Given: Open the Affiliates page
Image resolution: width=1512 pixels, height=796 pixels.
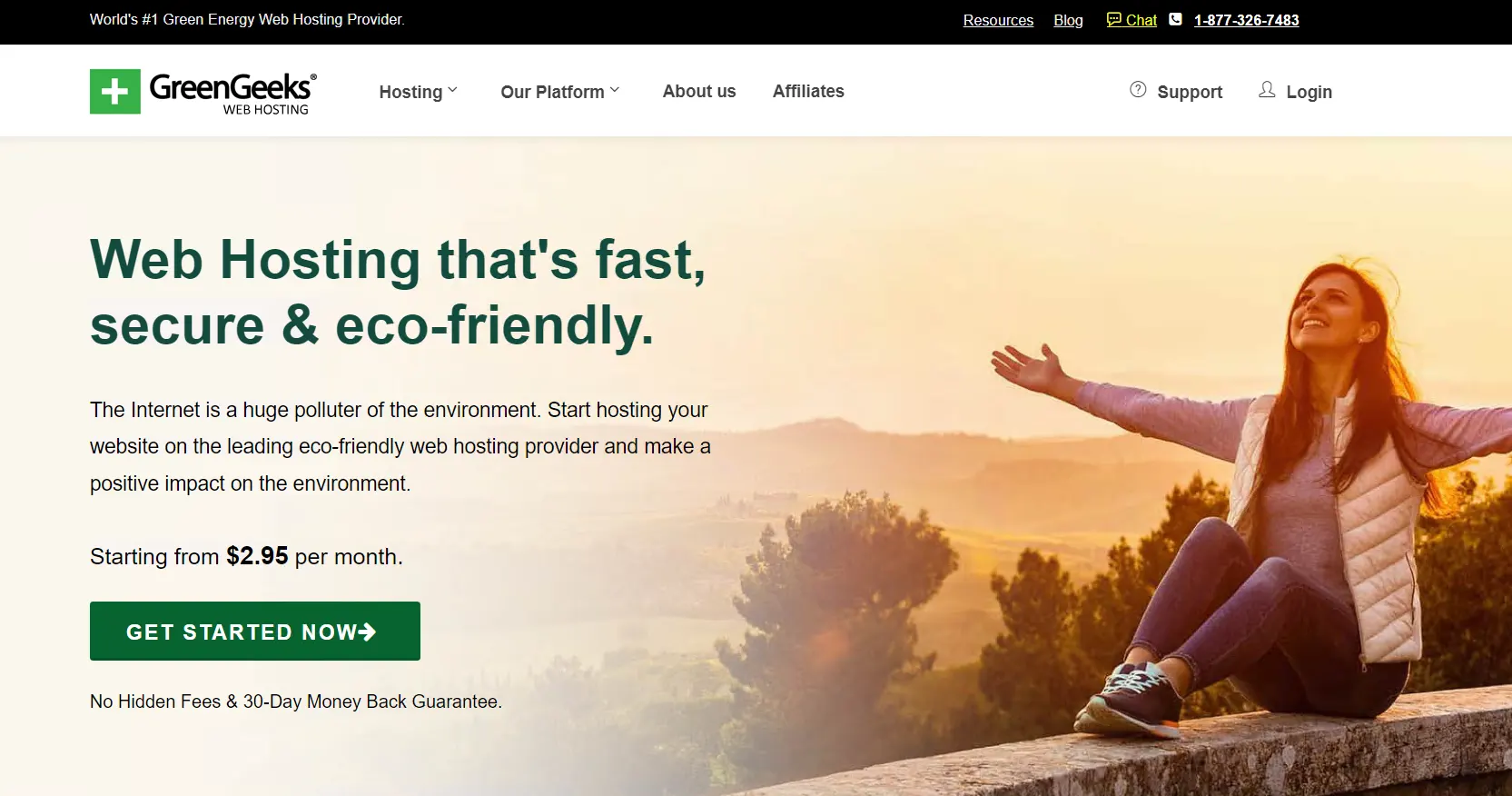Looking at the screenshot, I should click(x=808, y=91).
